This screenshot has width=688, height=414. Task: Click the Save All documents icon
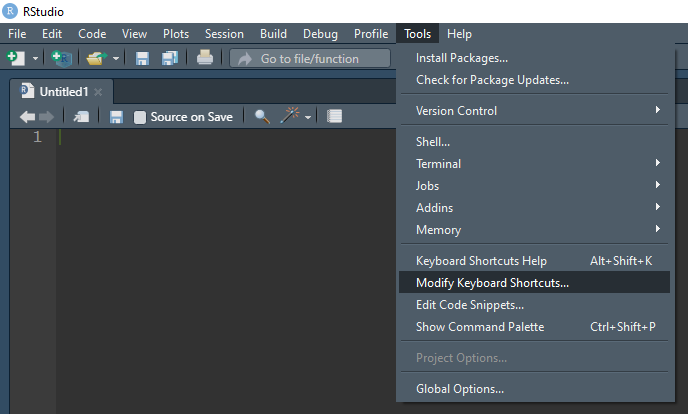tap(169, 58)
